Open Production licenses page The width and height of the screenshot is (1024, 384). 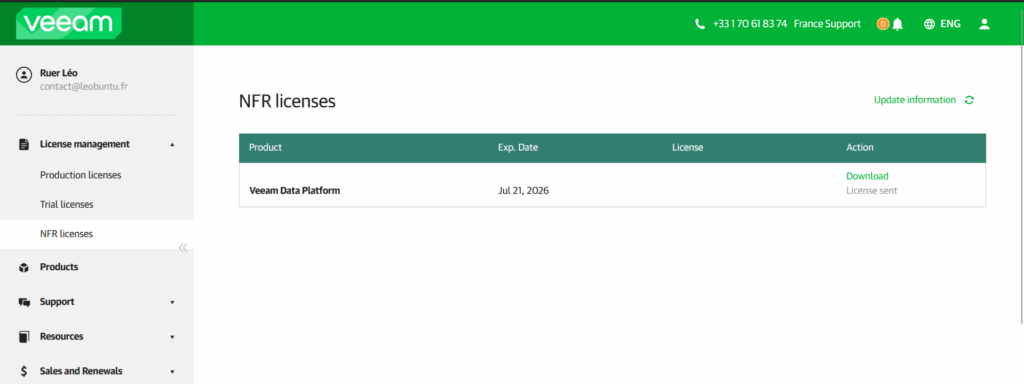pyautogui.click(x=80, y=175)
